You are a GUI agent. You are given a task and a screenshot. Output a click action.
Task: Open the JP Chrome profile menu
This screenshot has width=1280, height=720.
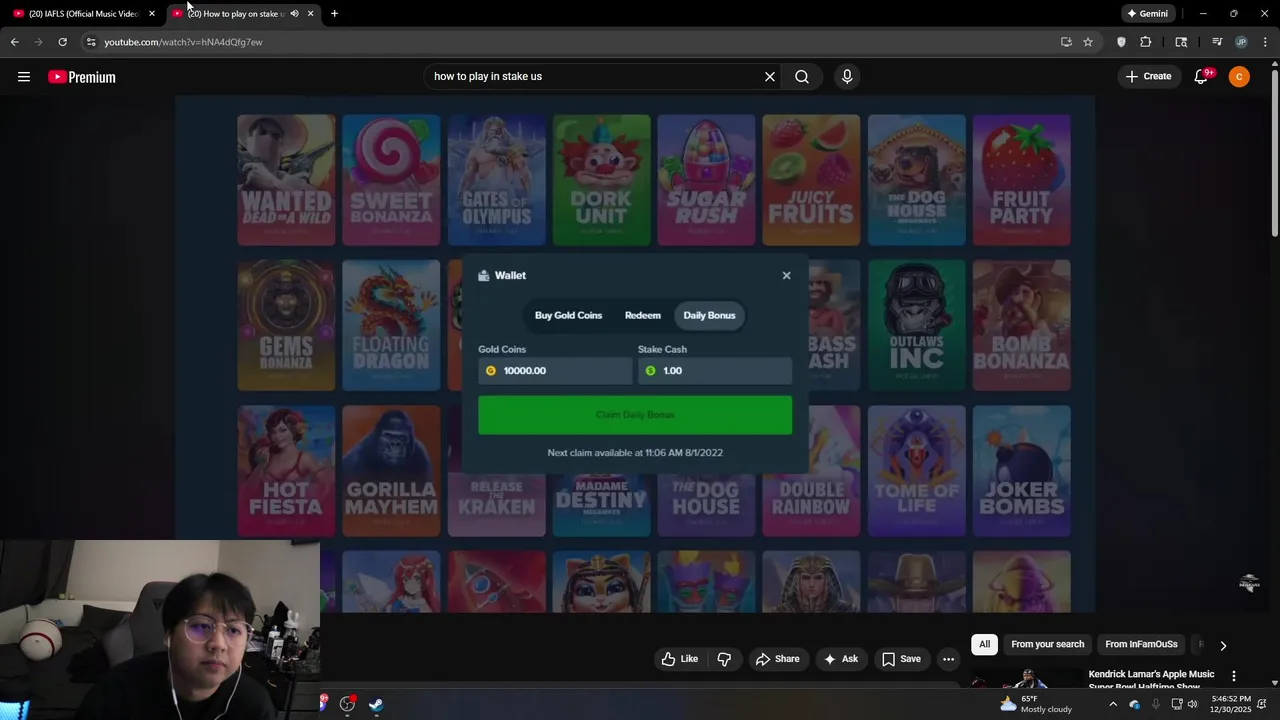(x=1241, y=42)
